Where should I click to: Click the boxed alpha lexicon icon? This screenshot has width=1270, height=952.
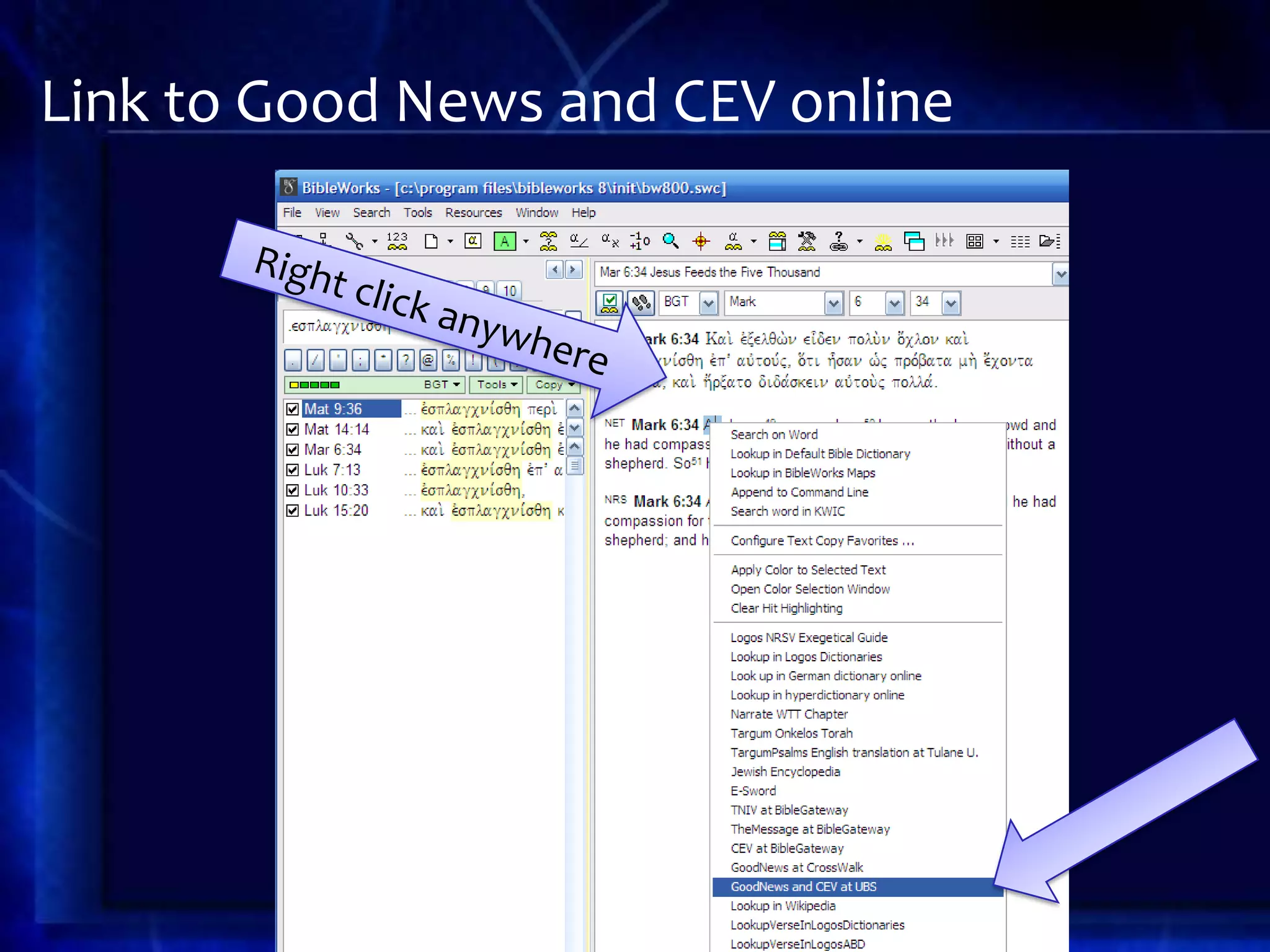(473, 241)
